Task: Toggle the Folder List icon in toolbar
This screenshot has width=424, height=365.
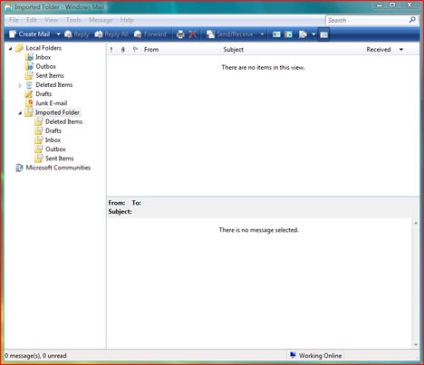Action: coord(324,34)
